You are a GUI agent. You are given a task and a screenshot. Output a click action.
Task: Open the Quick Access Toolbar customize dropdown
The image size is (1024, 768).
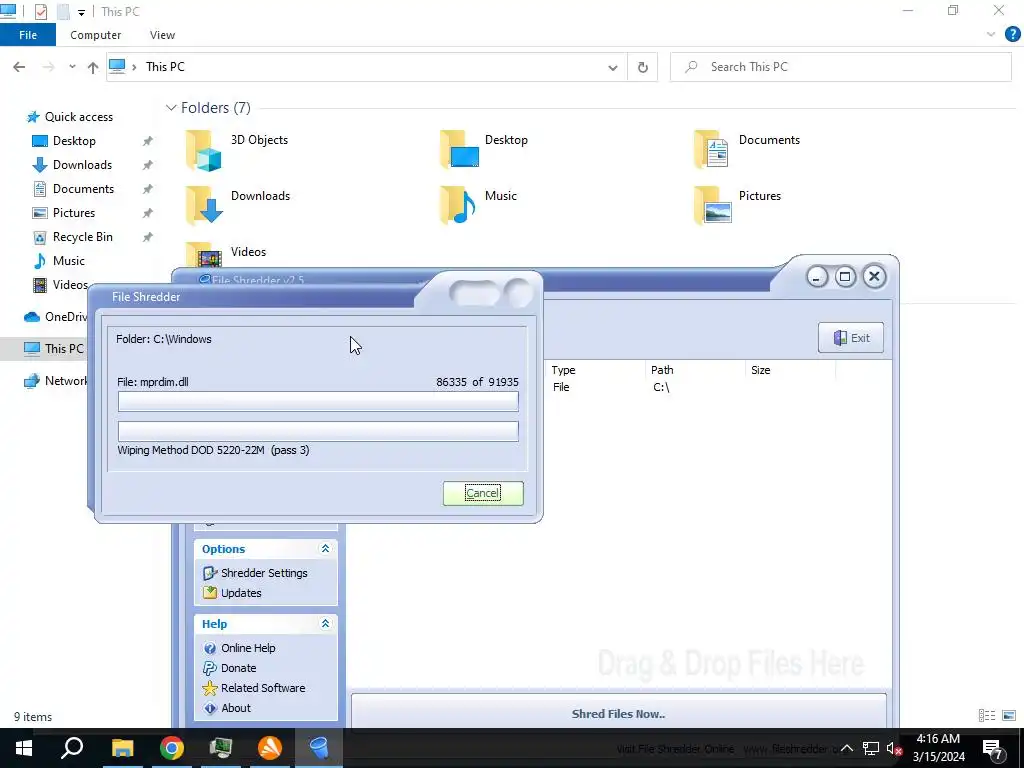click(x=81, y=12)
